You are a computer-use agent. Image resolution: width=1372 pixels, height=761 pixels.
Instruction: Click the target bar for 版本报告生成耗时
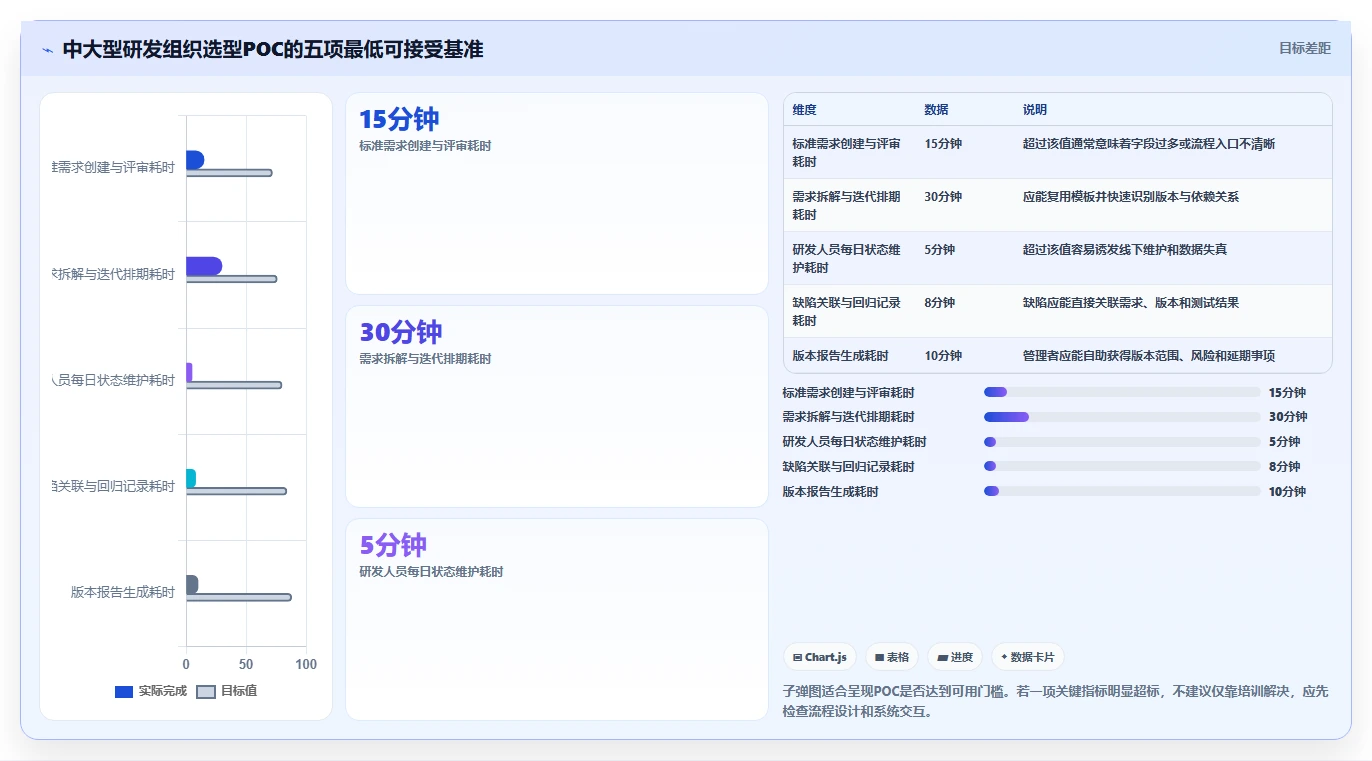pos(239,597)
